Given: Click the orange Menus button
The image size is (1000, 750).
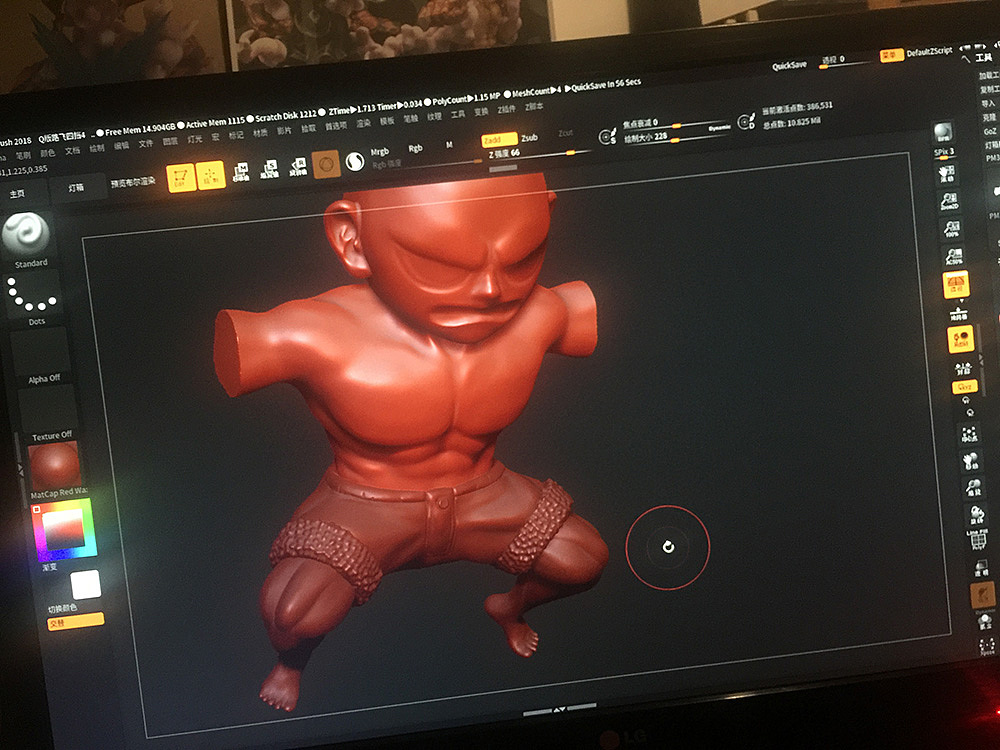Looking at the screenshot, I should (891, 55).
